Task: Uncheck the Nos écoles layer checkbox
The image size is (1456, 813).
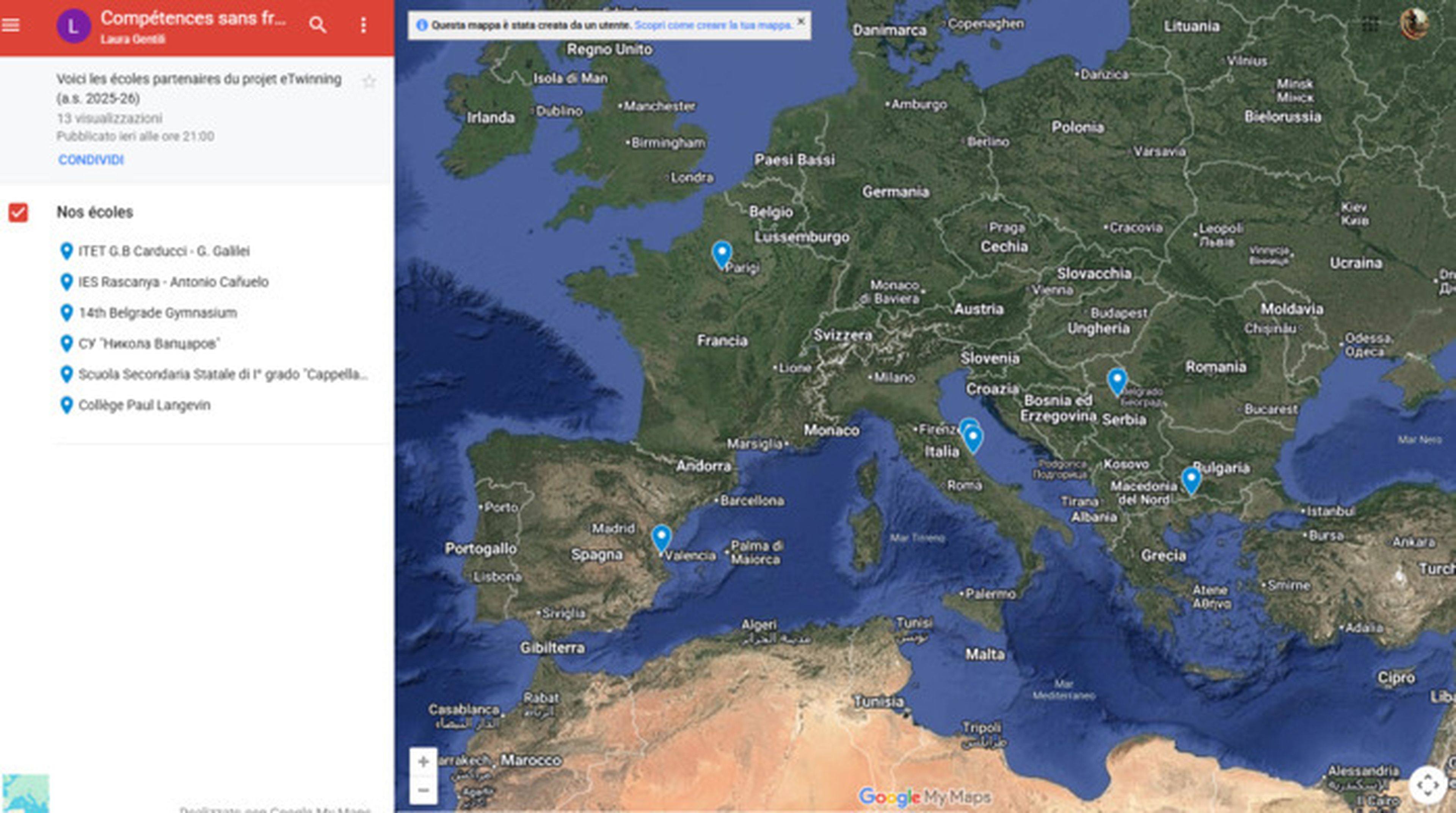Action: click(x=18, y=212)
